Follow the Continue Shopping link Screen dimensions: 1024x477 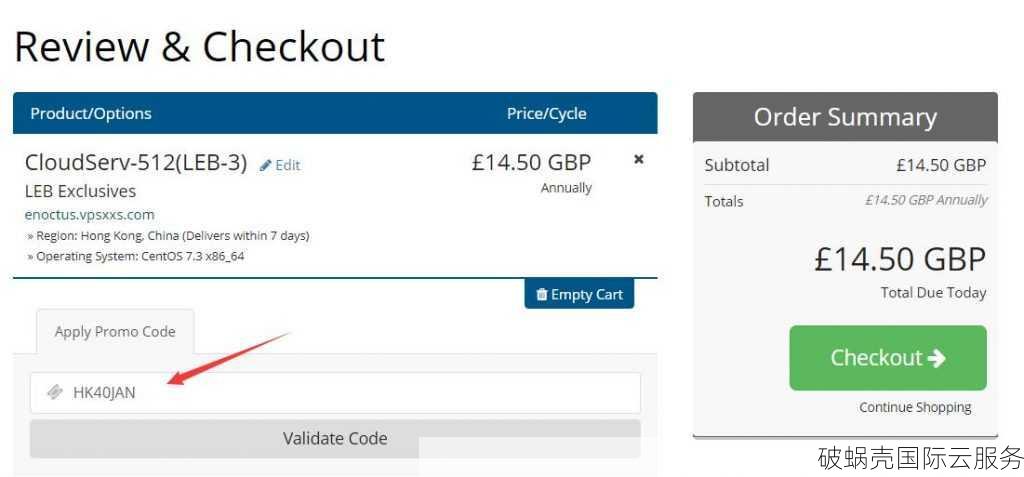[x=915, y=407]
